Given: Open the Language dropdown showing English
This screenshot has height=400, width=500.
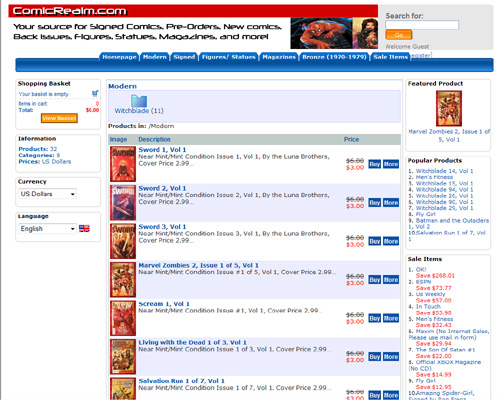Looking at the screenshot, I should (48, 228).
